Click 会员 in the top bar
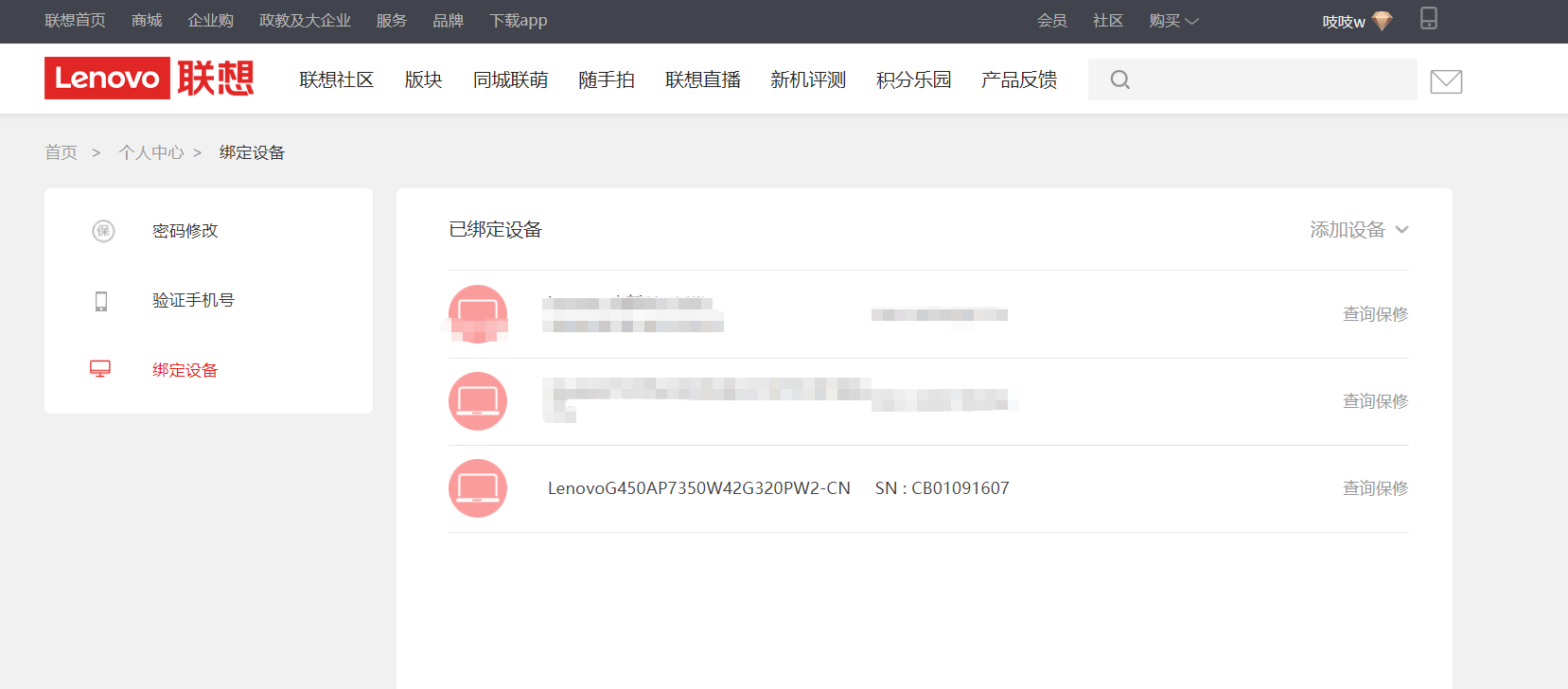 point(1051,21)
